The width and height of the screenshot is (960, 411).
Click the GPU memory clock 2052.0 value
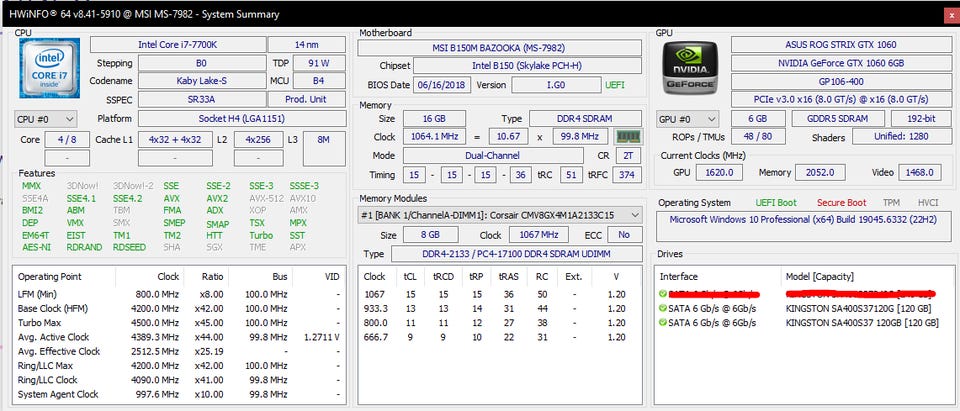point(819,173)
